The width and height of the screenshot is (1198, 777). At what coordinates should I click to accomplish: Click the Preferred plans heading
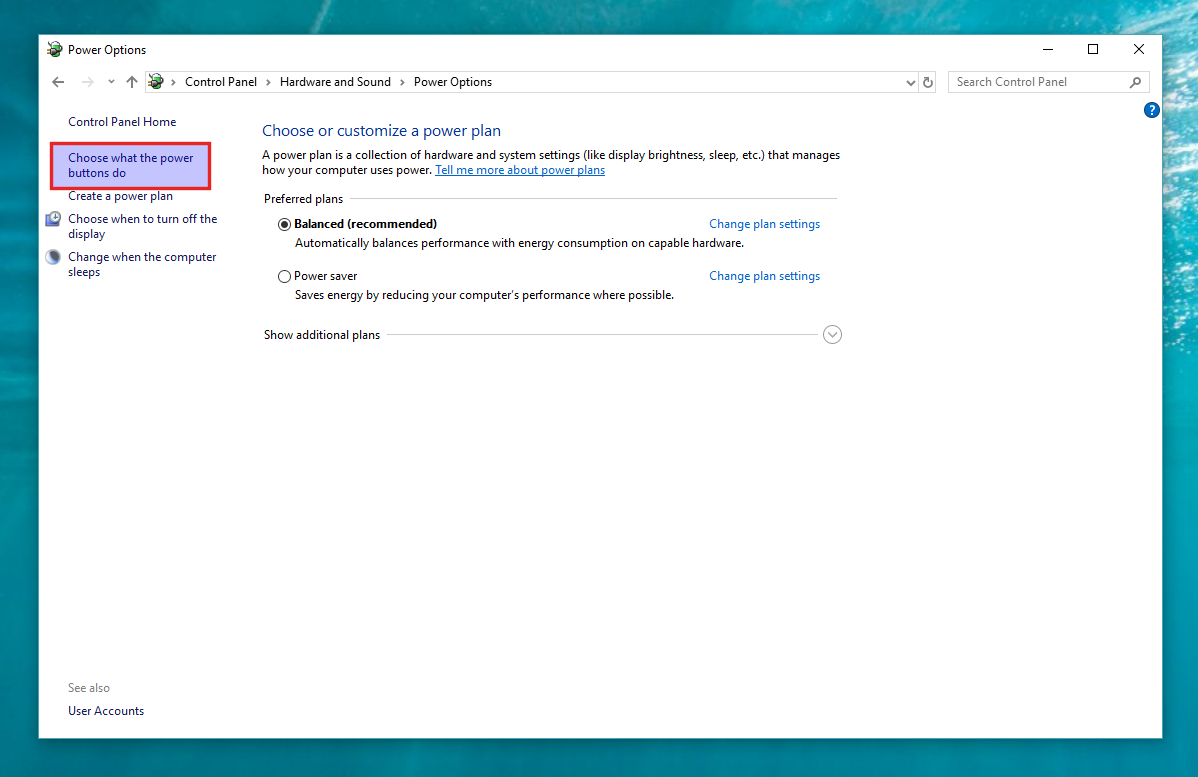(x=303, y=199)
